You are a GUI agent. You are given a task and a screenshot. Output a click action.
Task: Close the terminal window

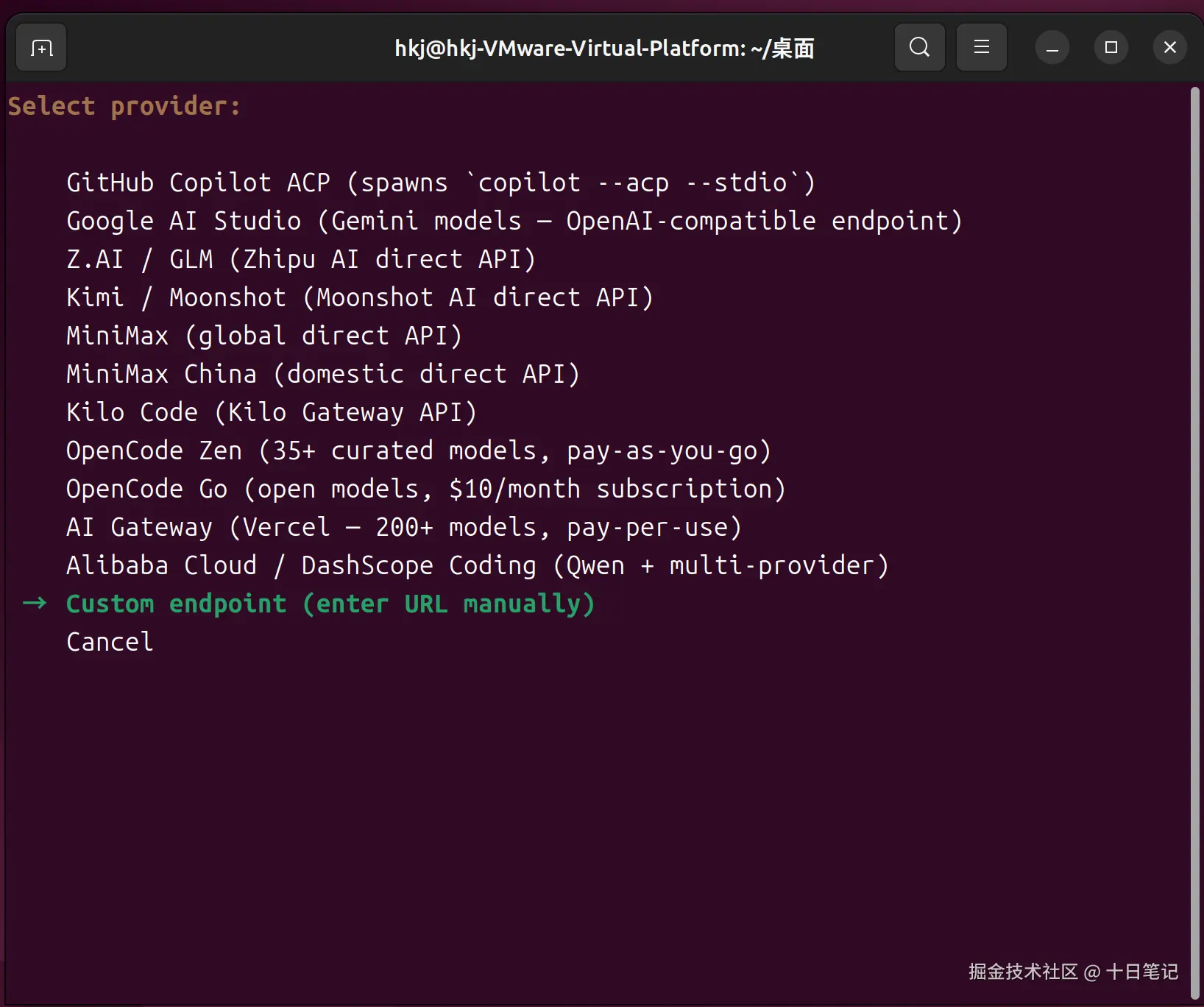click(1169, 48)
